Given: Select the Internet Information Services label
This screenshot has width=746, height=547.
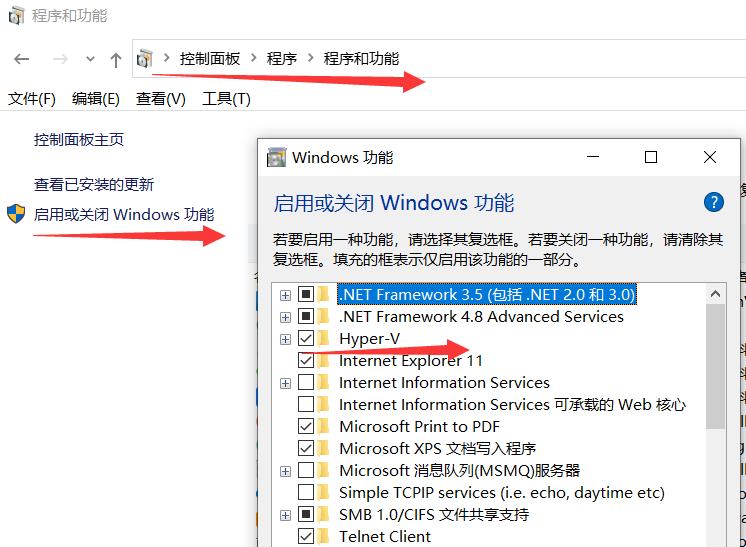Looking at the screenshot, I should point(444,382).
